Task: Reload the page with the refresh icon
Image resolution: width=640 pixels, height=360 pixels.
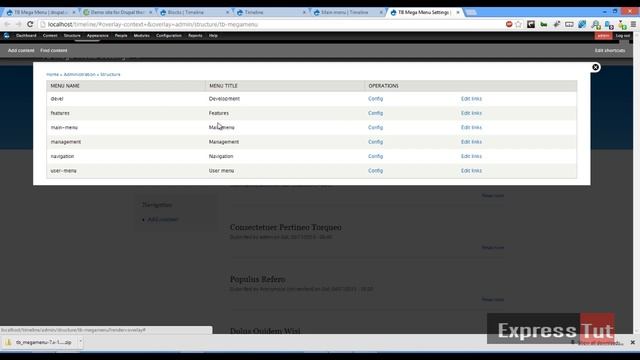Action: (x=30, y=24)
